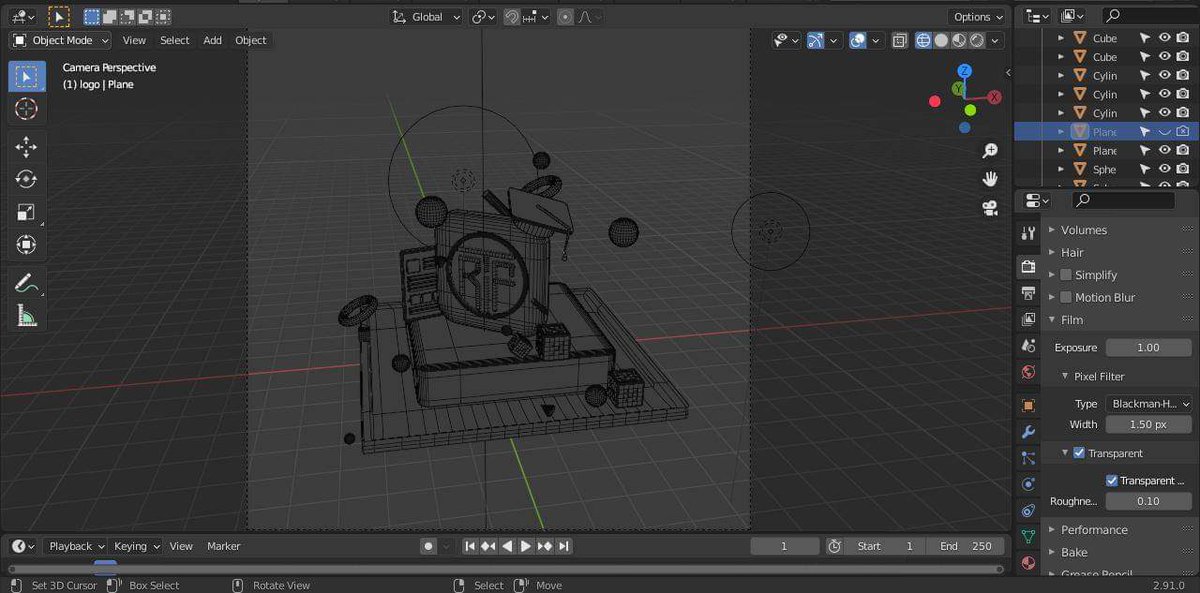Open the Select menu in viewport header
This screenshot has width=1200, height=593.
[175, 40]
